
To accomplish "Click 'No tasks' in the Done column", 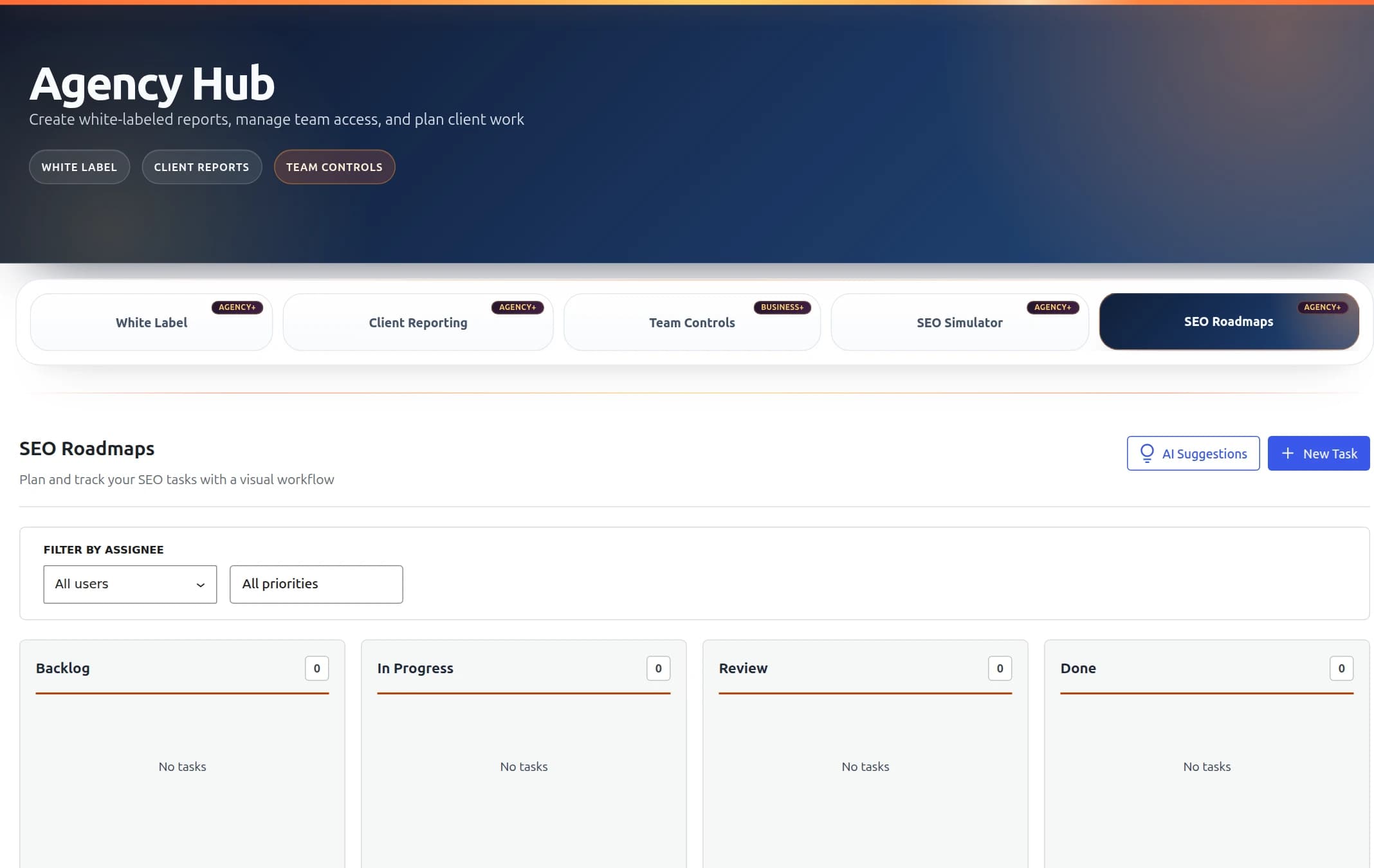I will 1207,766.
